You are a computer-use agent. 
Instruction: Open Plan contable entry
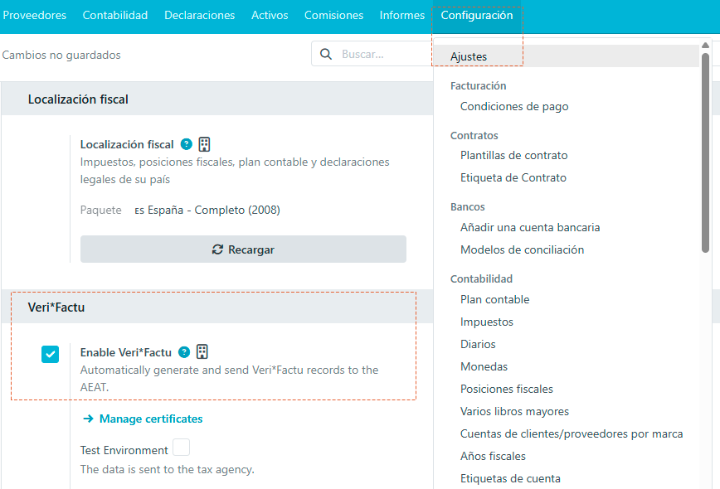(x=495, y=299)
